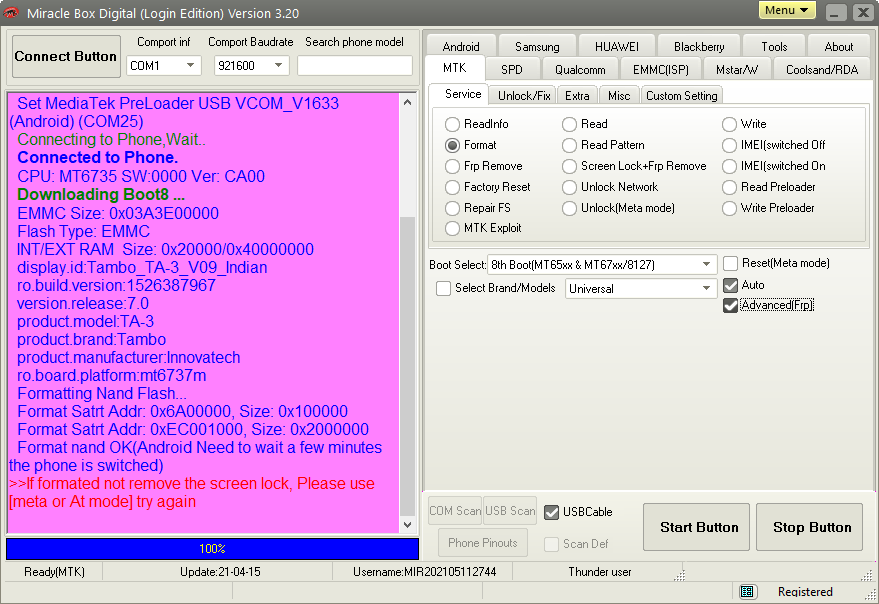Viewport: 879px width, 604px height.
Task: Click the Miracle Box app logo icon
Action: [x=11, y=12]
